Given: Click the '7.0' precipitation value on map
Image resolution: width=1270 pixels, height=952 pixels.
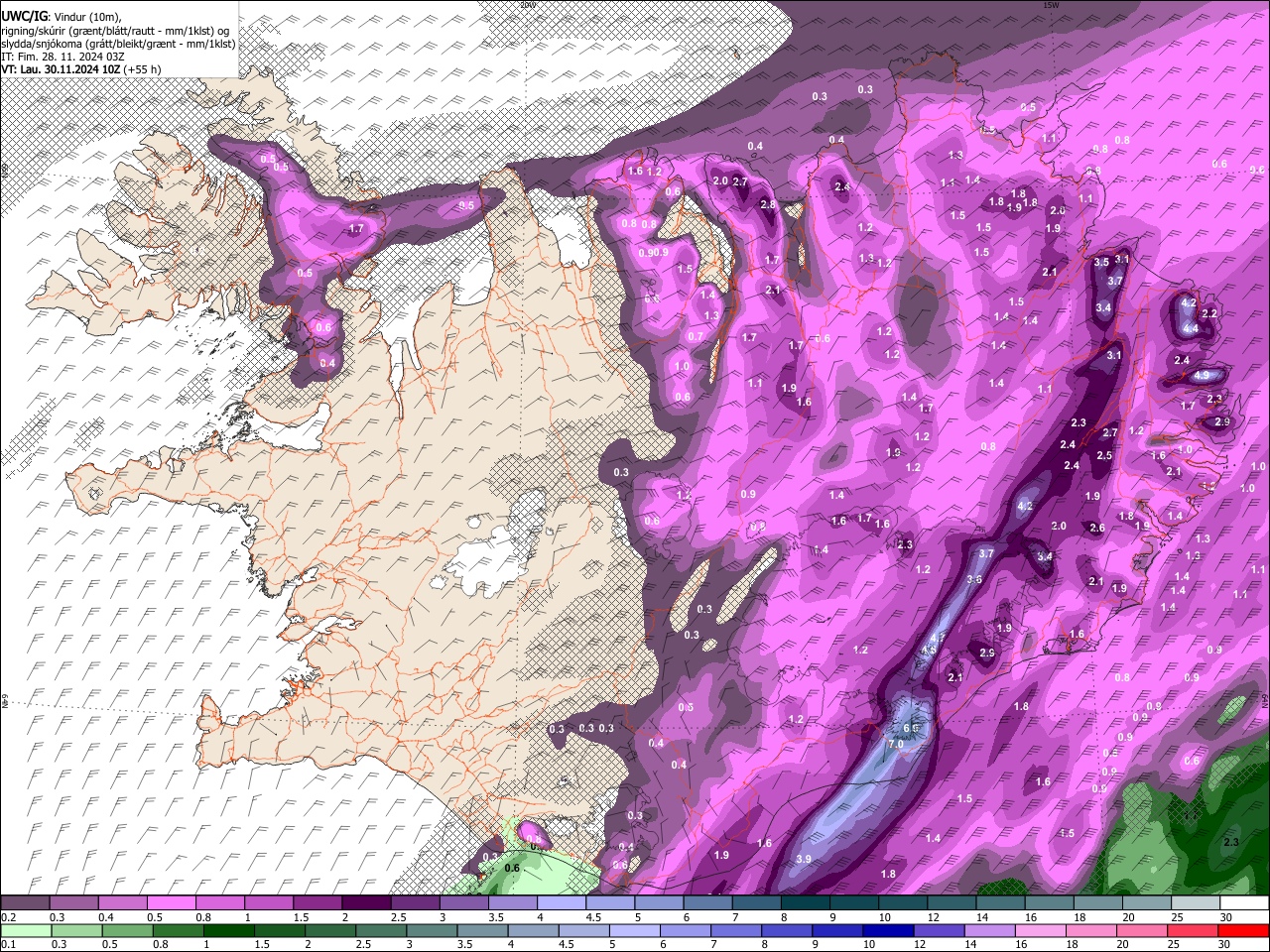Looking at the screenshot, I should coord(895,744).
